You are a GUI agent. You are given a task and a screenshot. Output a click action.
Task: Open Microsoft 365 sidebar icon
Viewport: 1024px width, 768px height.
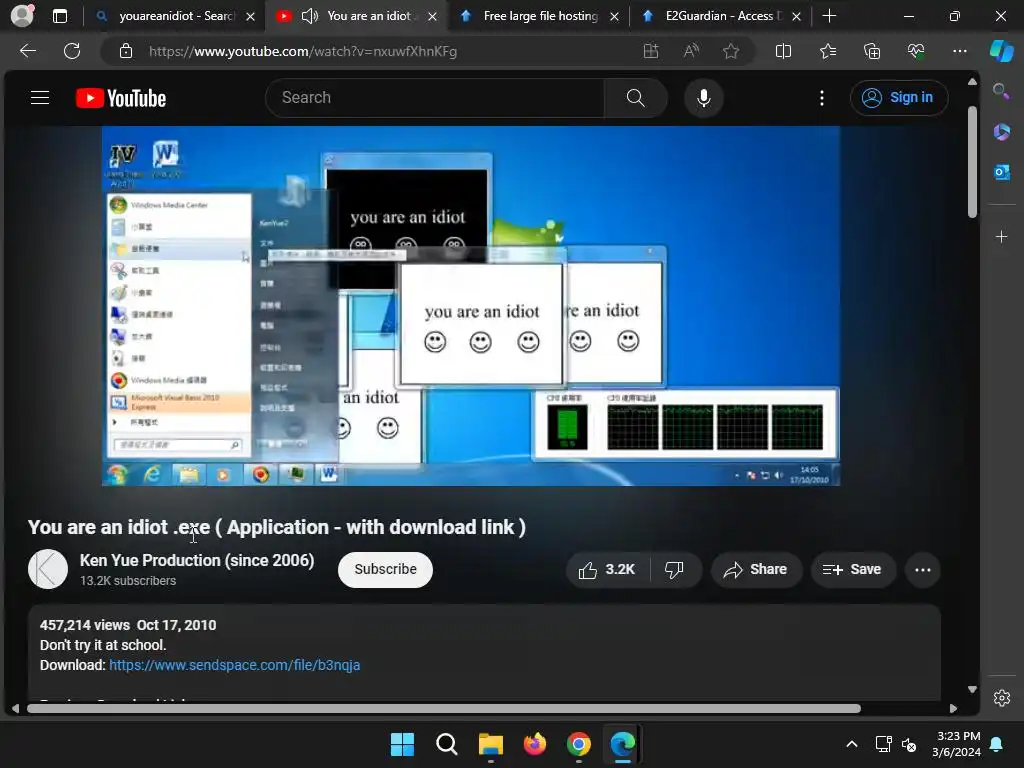[x=1001, y=132]
